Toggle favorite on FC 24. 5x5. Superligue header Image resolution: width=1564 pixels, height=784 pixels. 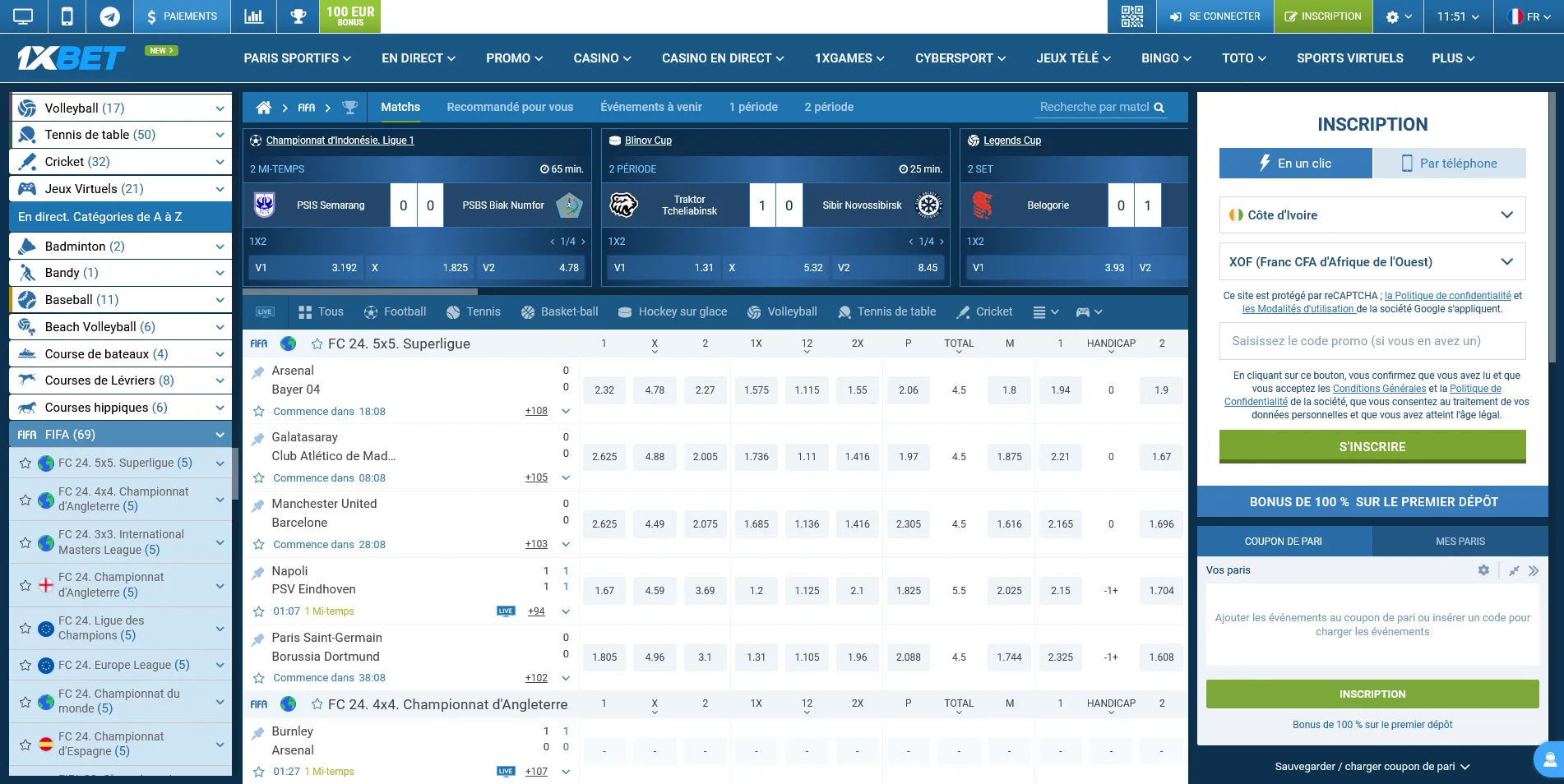tap(317, 344)
